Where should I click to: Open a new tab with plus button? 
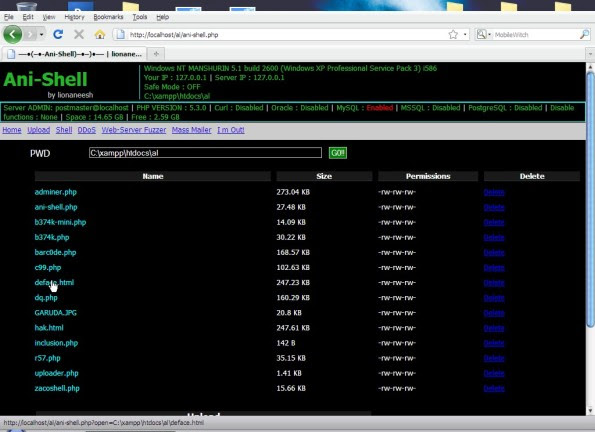click(x=156, y=54)
